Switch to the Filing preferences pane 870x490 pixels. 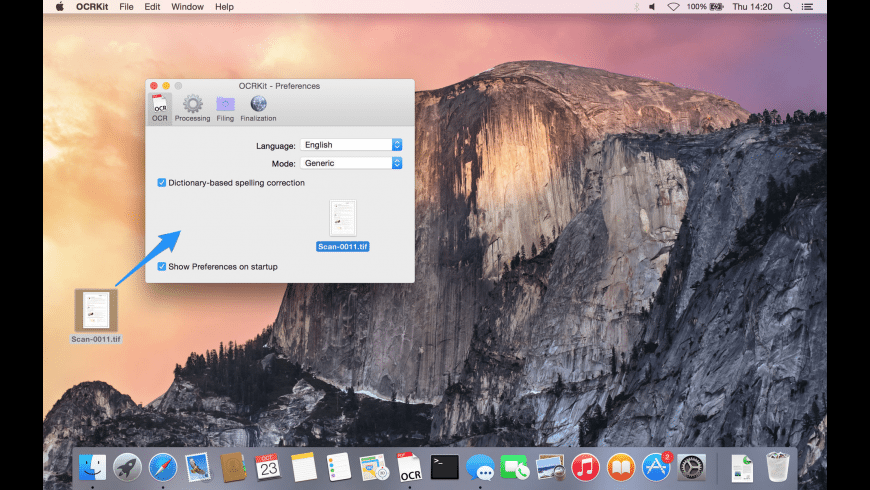pos(225,108)
